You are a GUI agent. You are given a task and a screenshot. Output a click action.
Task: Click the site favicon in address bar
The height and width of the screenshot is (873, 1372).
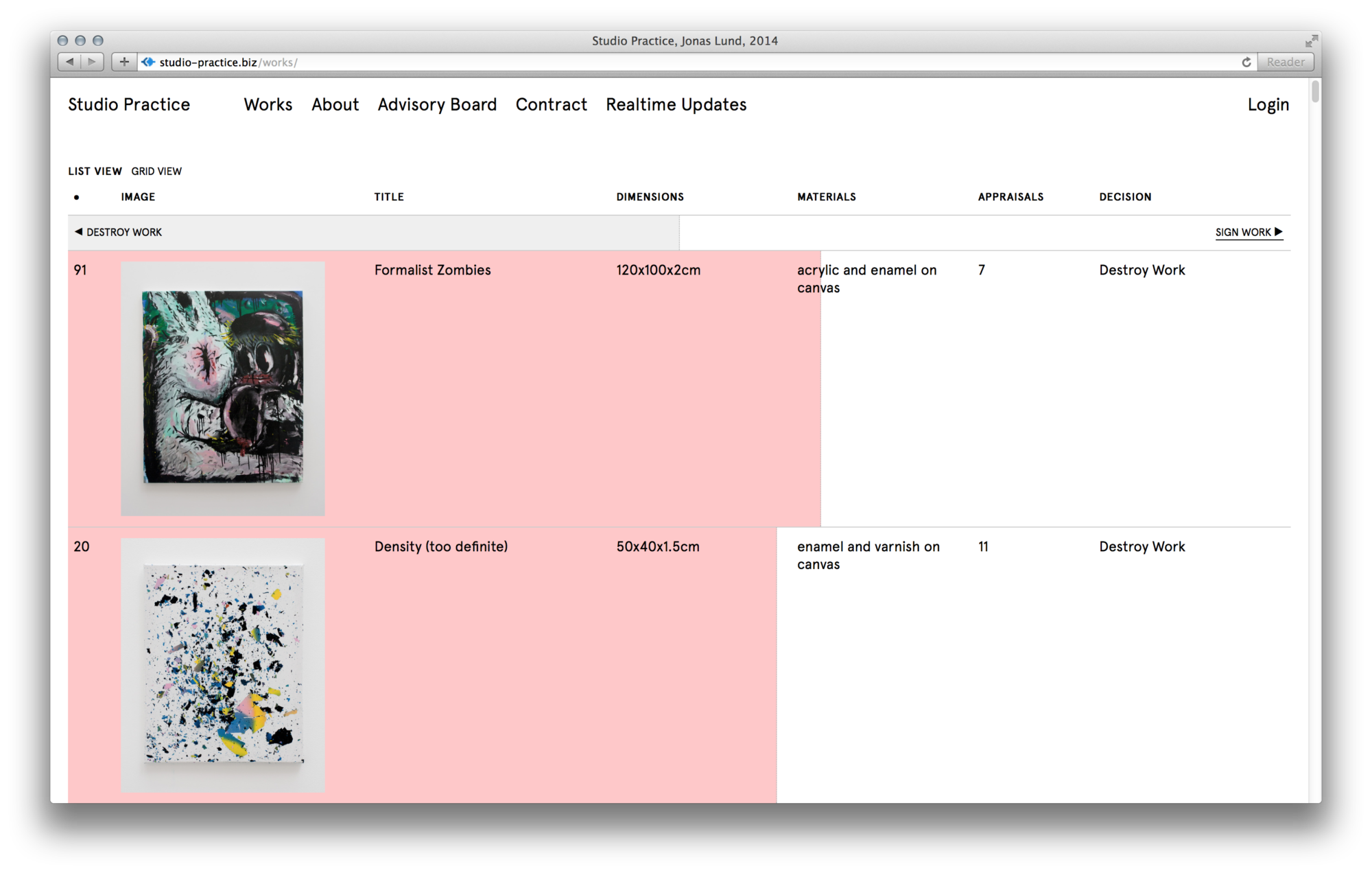tap(148, 62)
